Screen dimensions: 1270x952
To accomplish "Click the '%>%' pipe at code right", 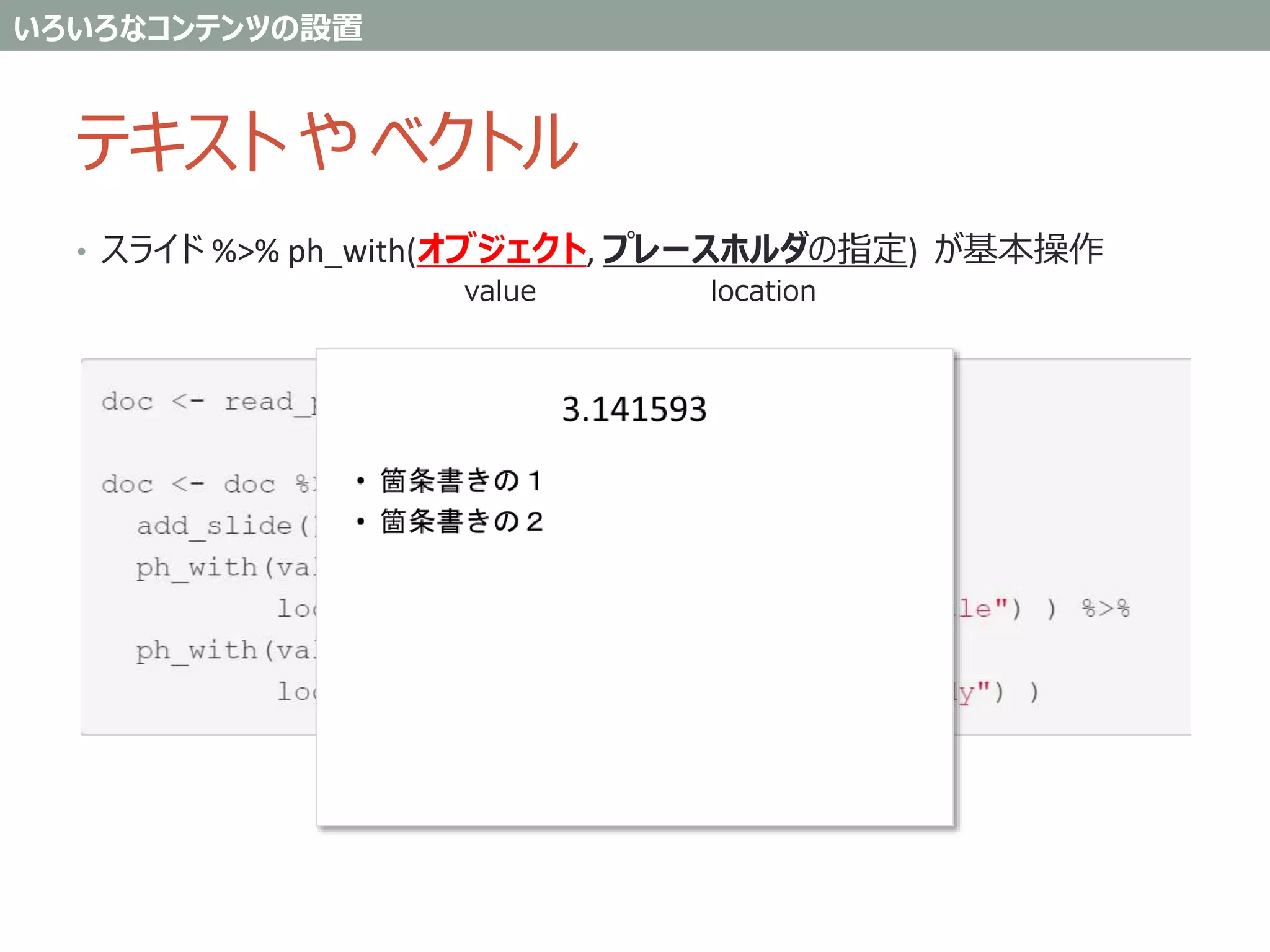I will tap(1106, 609).
